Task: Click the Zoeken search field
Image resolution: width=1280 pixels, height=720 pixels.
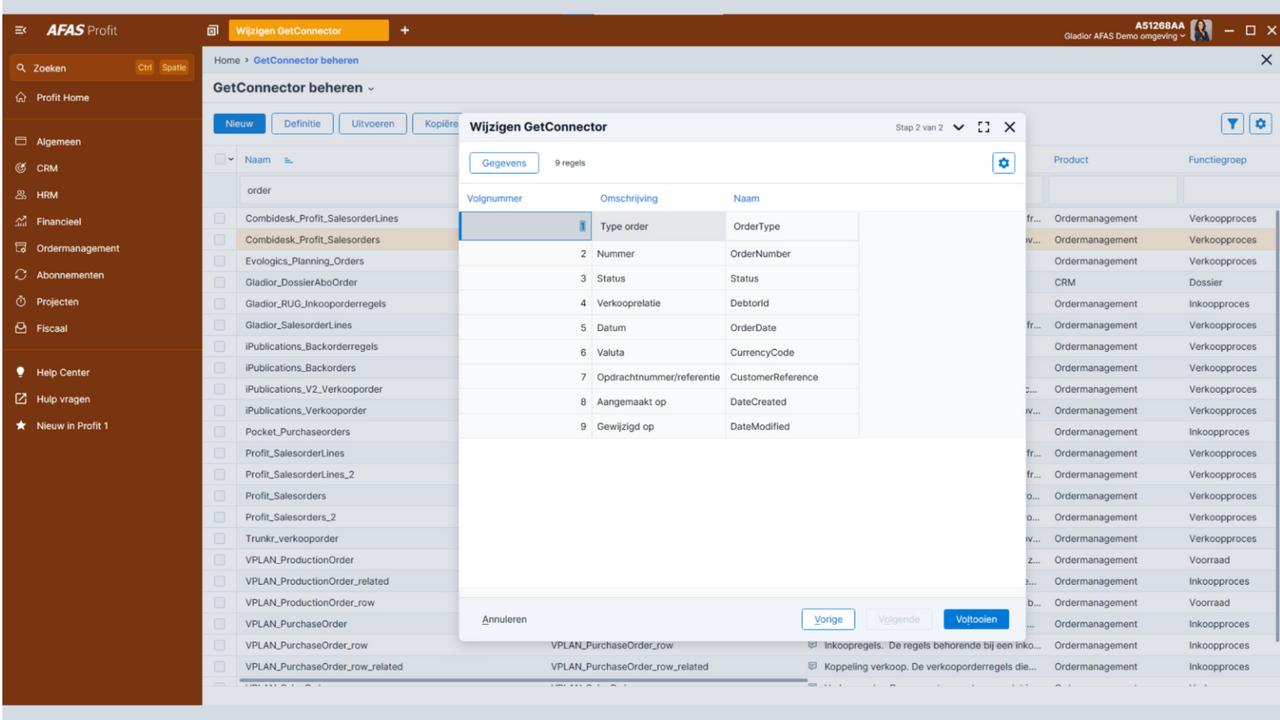Action: [x=100, y=68]
